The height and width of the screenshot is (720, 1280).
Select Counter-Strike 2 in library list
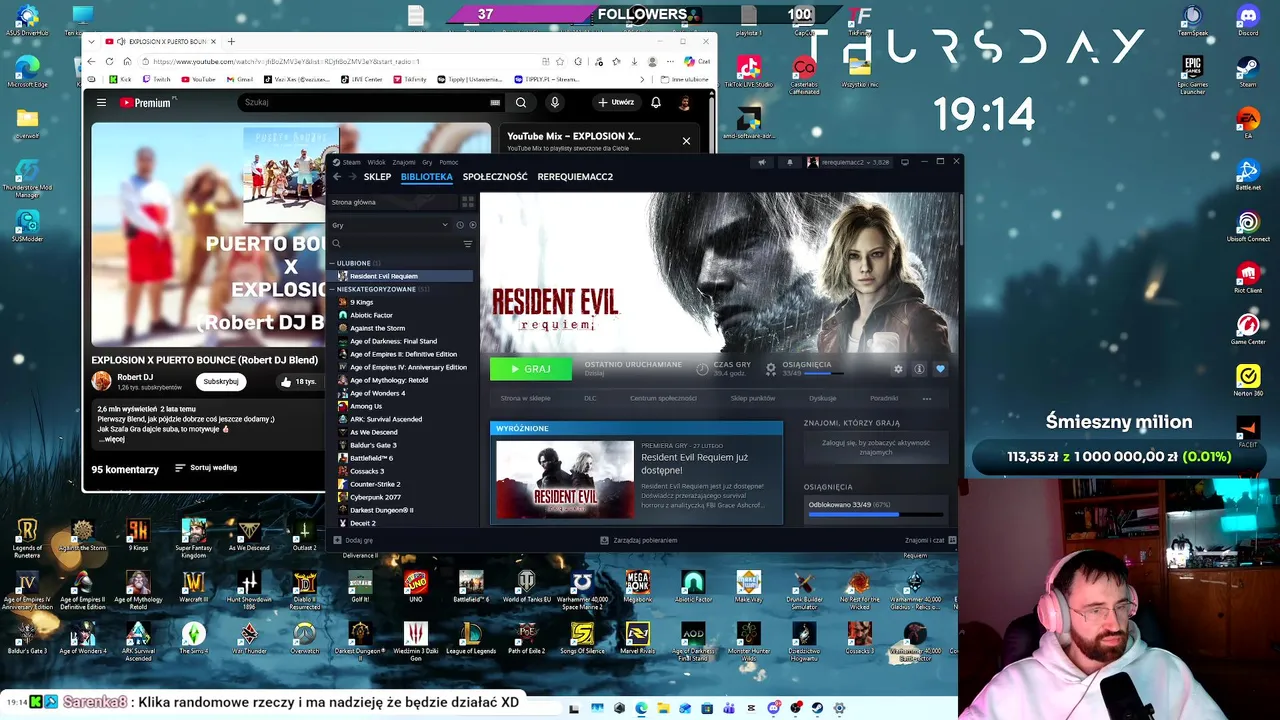pyautogui.click(x=375, y=484)
